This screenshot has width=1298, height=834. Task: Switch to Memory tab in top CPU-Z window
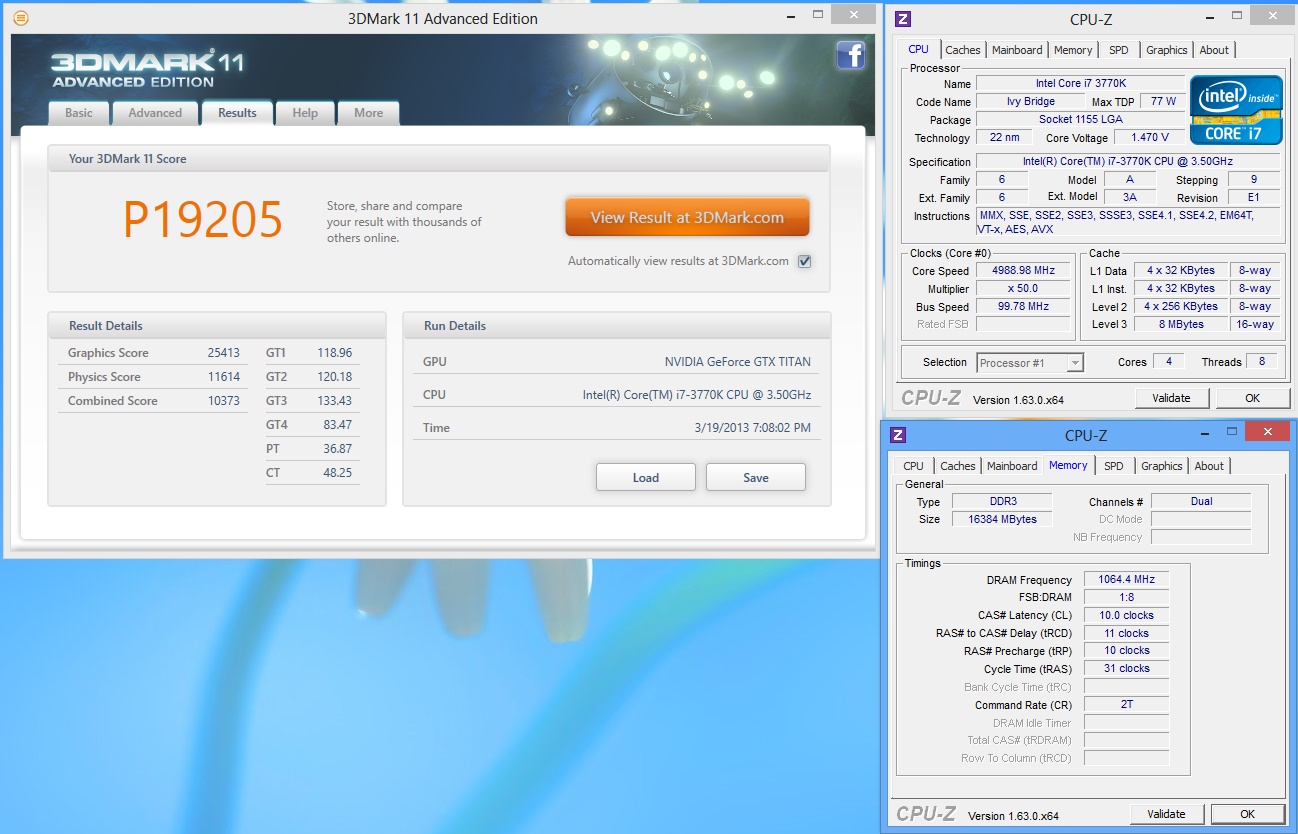coord(1073,50)
